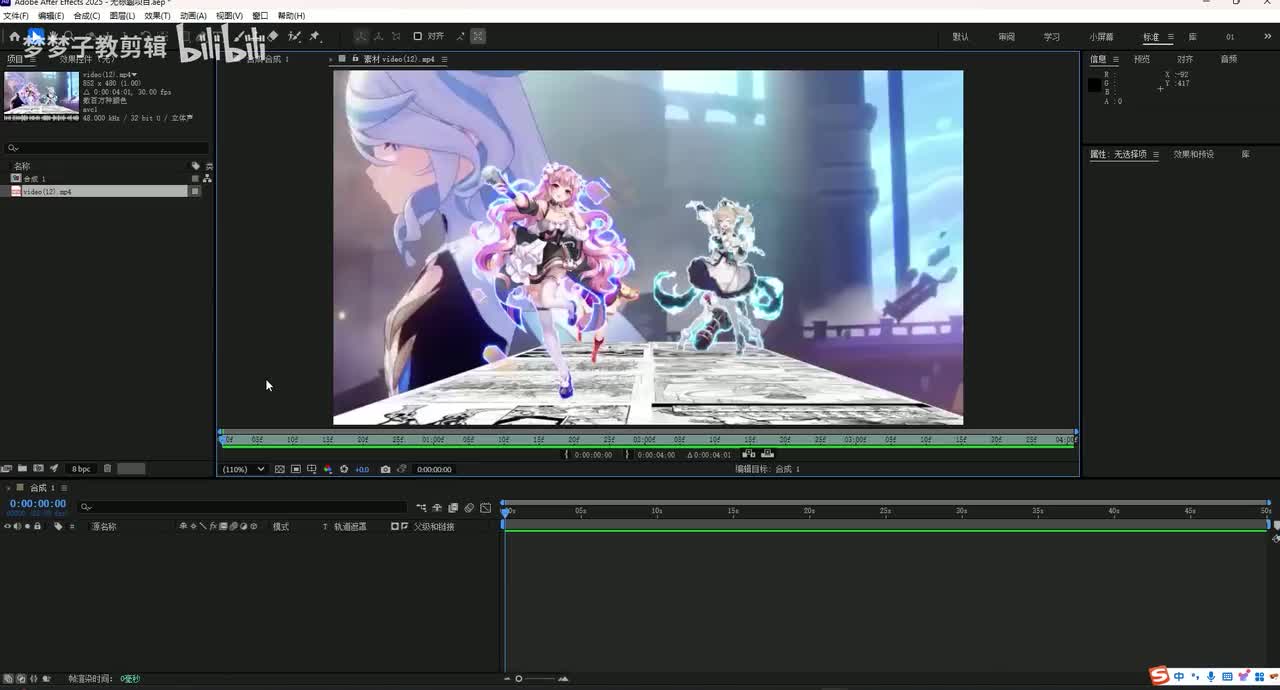
Task: Switch to the 审阅 workspace
Action: click(x=1006, y=37)
